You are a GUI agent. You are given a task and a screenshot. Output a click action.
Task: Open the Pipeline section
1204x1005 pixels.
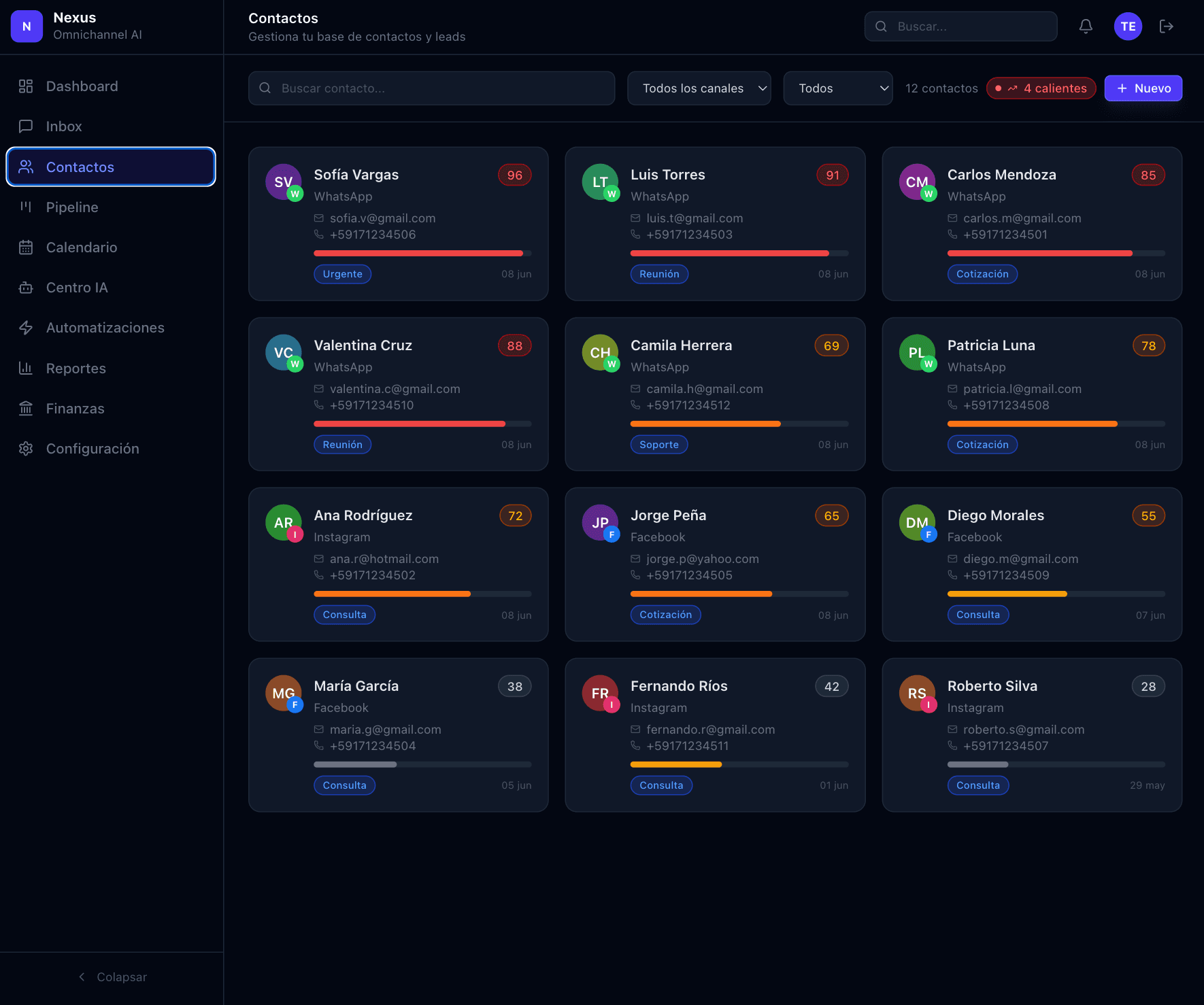coord(111,207)
